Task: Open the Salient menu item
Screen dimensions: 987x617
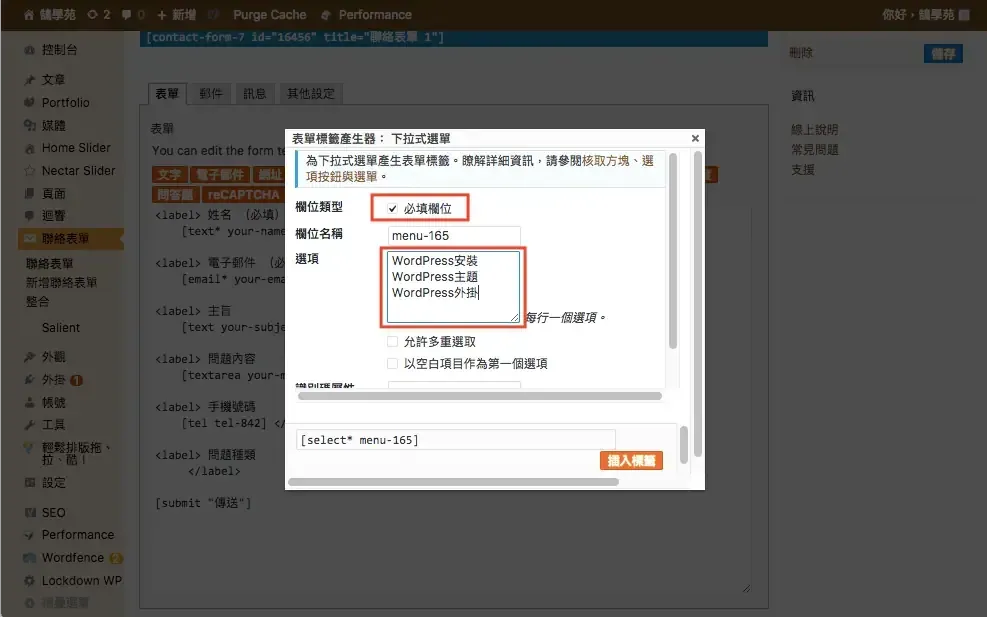Action: click(60, 327)
